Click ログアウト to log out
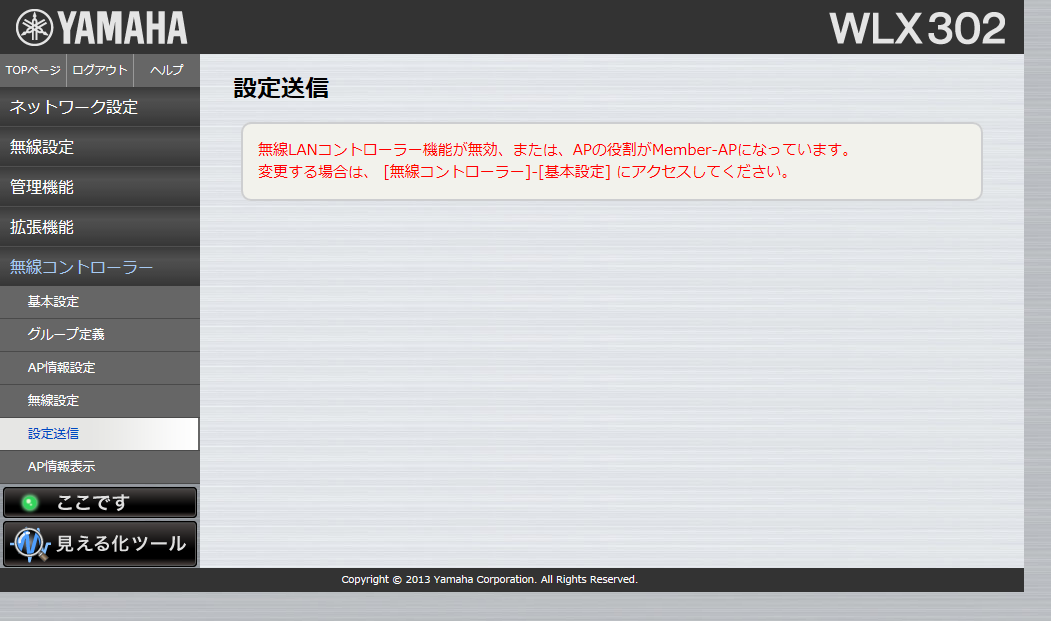Image resolution: width=1051 pixels, height=621 pixels. 100,70
